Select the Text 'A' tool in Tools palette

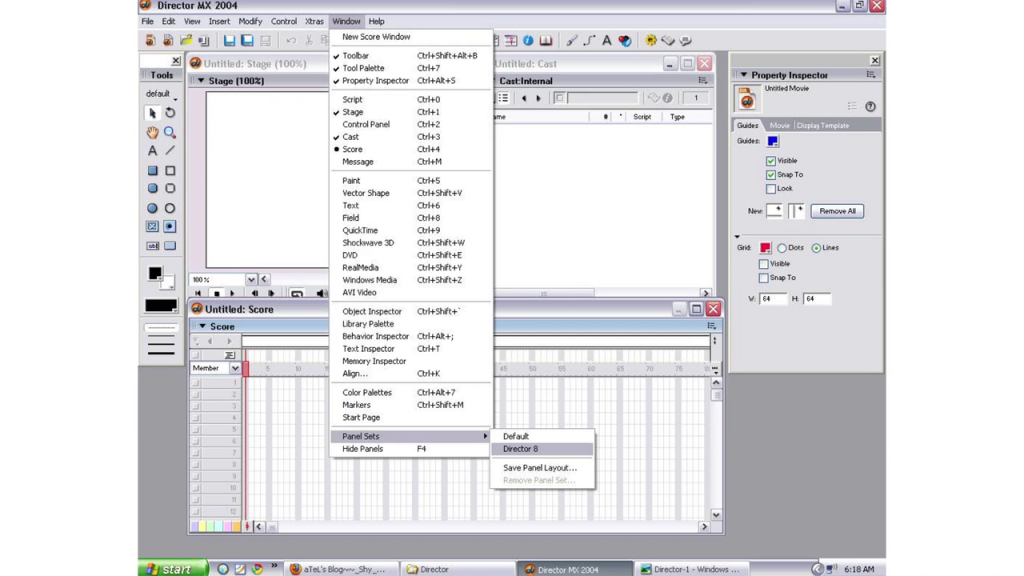pyautogui.click(x=152, y=151)
